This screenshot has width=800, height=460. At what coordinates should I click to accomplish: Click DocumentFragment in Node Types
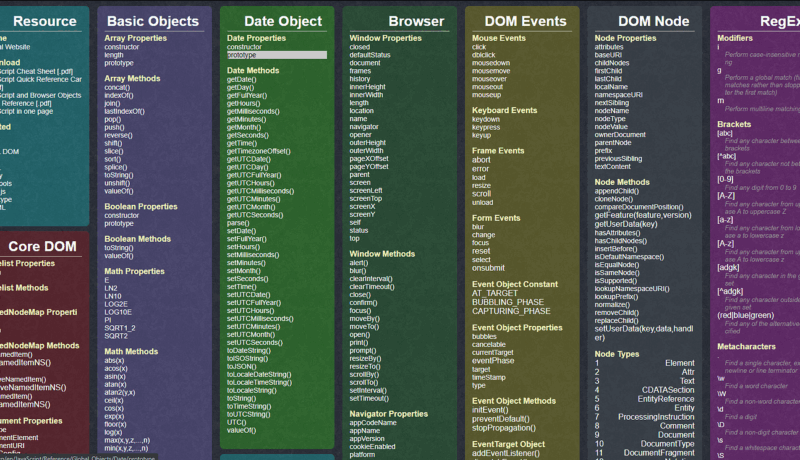659,453
